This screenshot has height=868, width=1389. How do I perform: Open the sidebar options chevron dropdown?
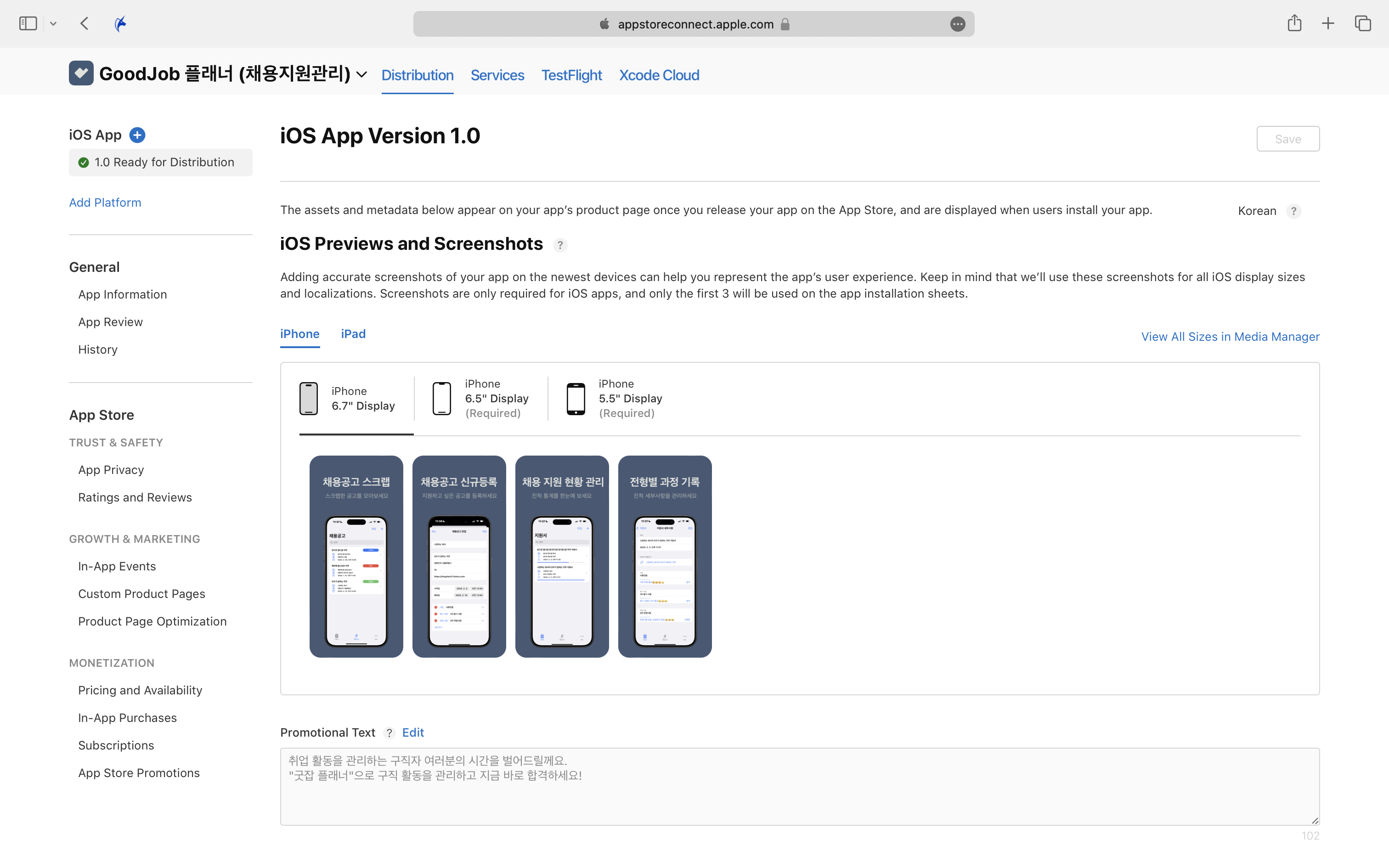[x=53, y=24]
